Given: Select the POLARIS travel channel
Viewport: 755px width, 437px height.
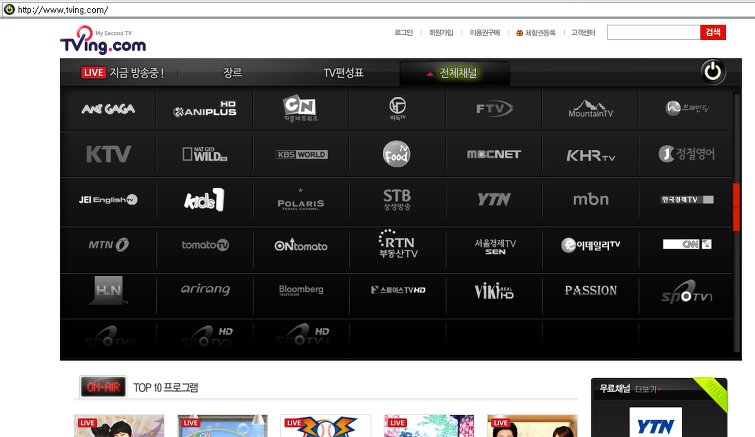Looking at the screenshot, I should pos(301,201).
